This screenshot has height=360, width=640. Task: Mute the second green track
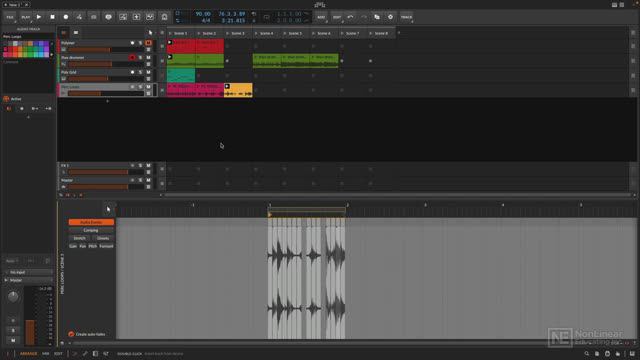(x=149, y=58)
